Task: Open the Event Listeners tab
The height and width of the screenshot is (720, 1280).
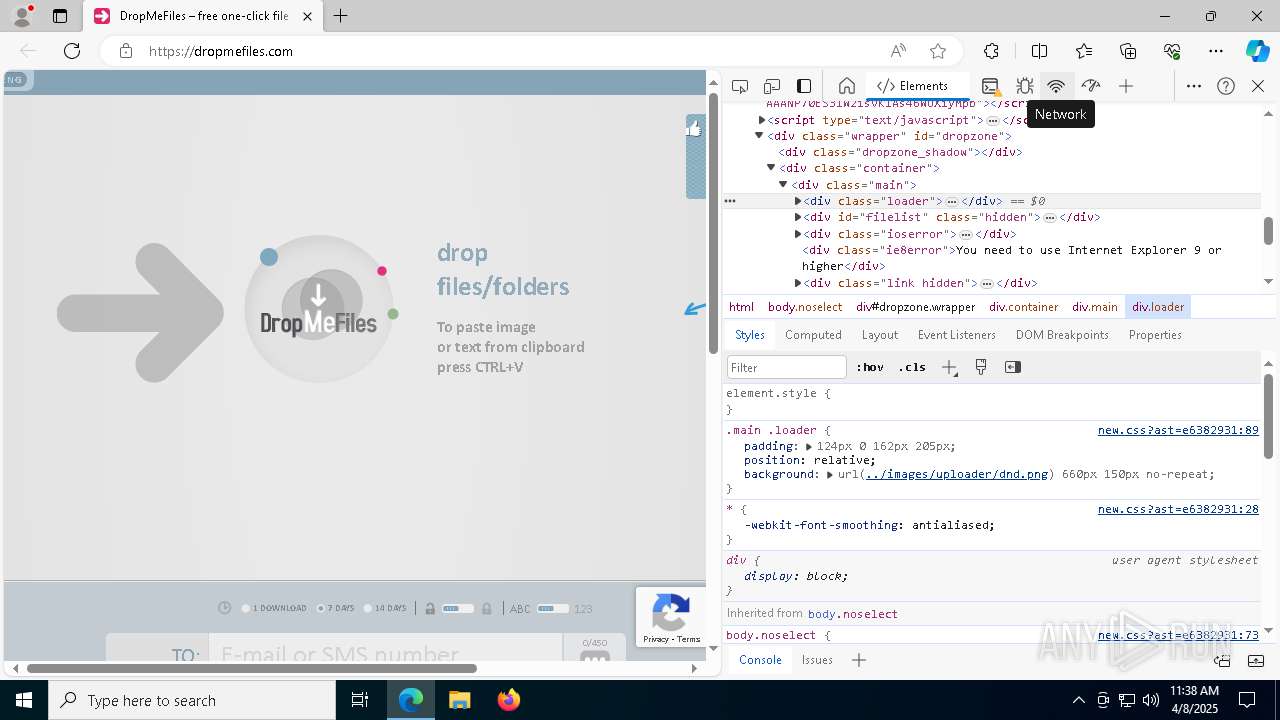Action: click(956, 335)
